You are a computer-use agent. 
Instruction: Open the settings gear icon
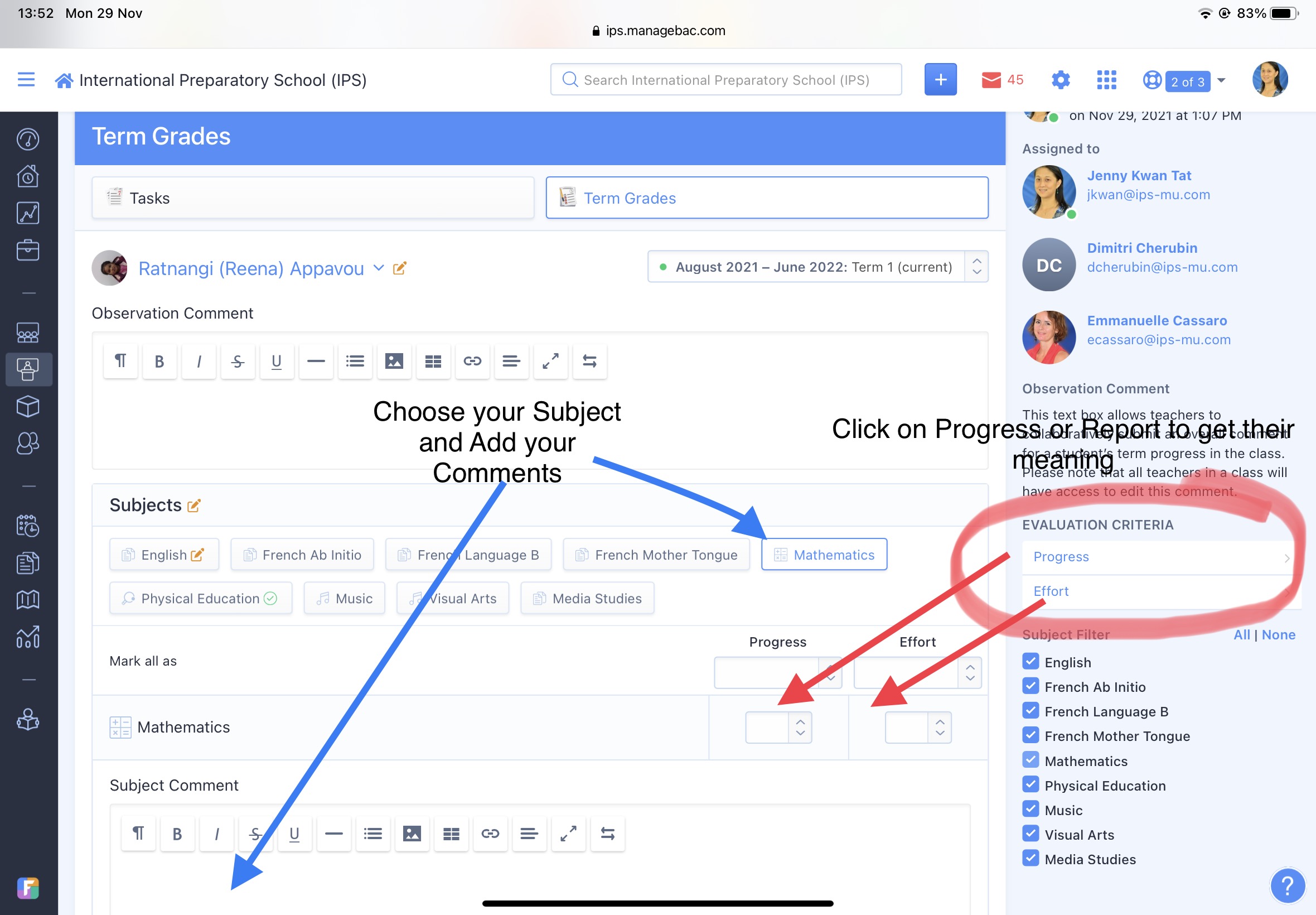coord(1061,80)
